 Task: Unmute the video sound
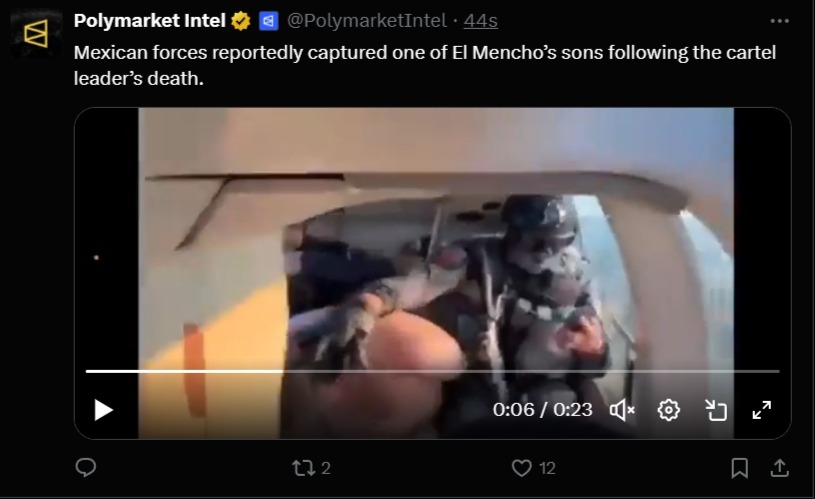(x=622, y=410)
